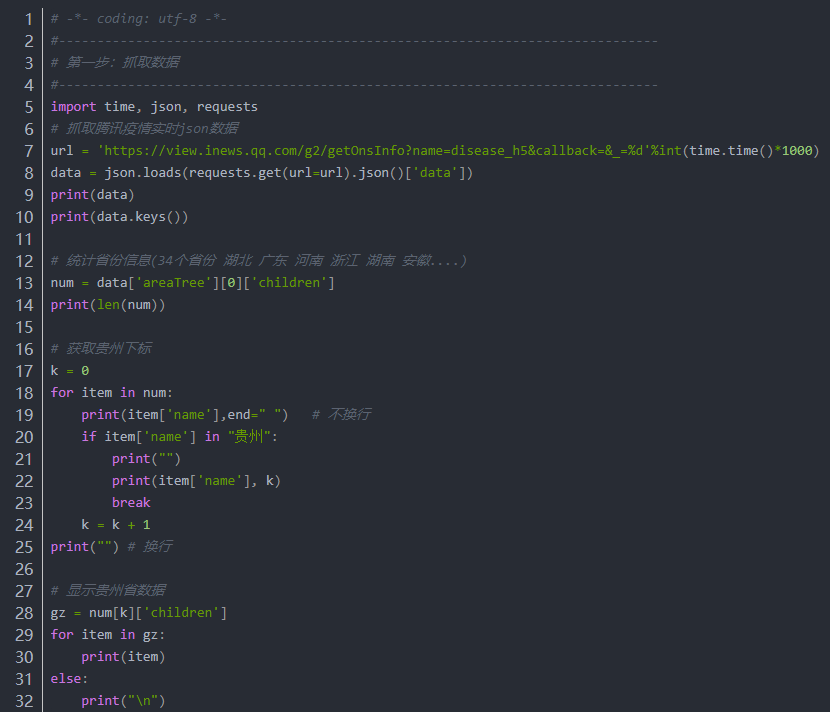Click 'gz = num[k]' assignment on line 28
830x712 pixels.
click(x=92, y=613)
